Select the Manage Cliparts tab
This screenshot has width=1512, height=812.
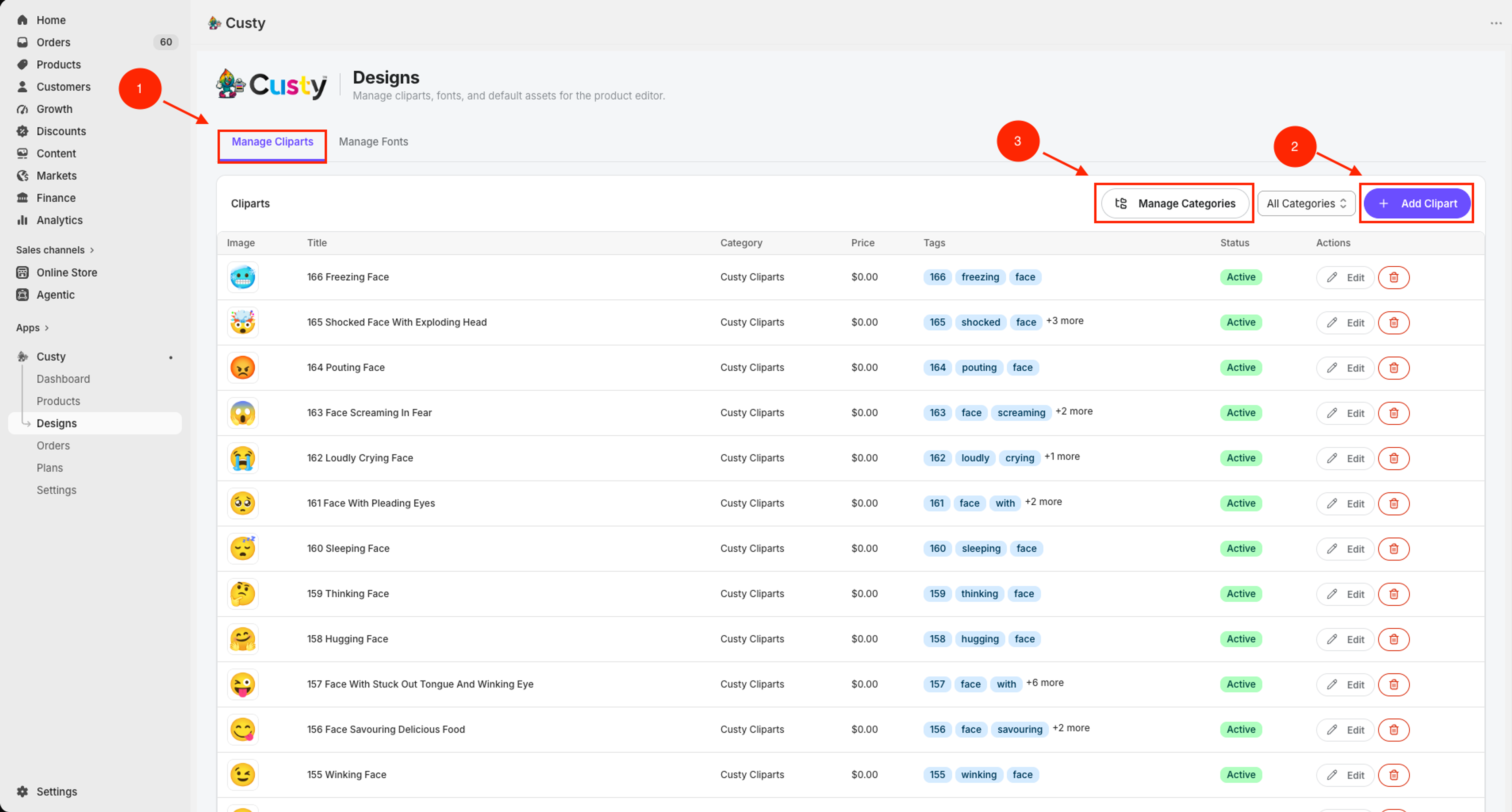(272, 142)
